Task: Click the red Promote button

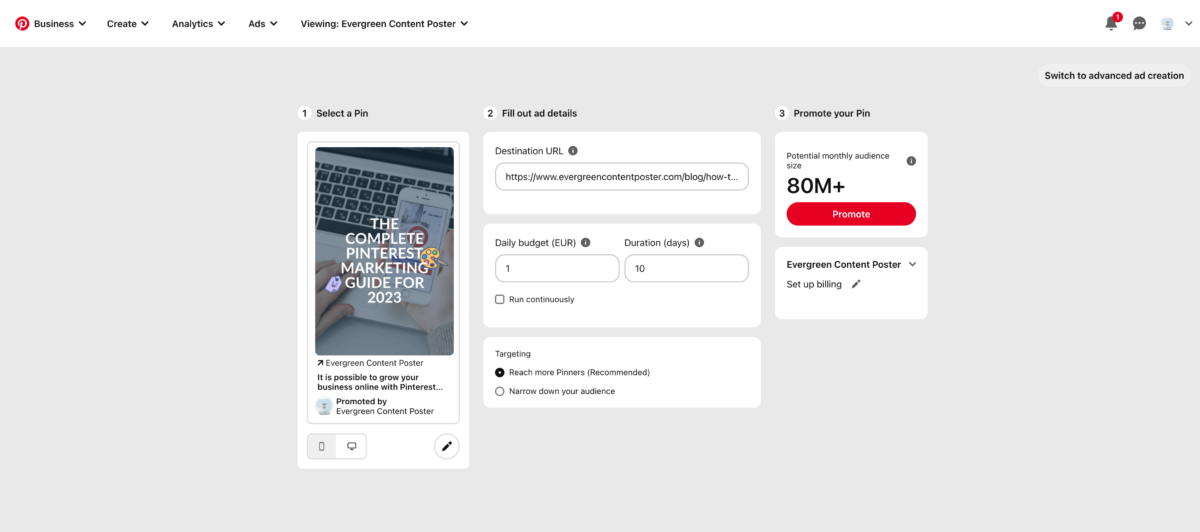Action: tap(851, 214)
